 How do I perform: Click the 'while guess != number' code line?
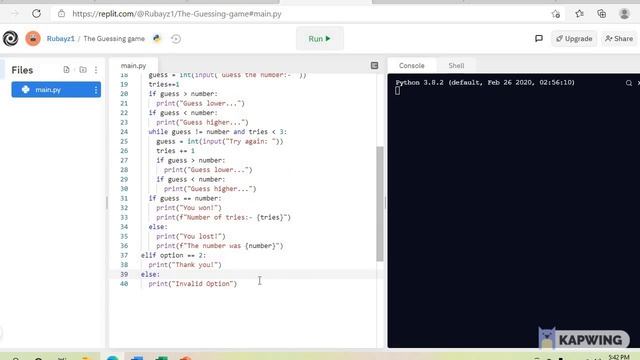tap(218, 132)
